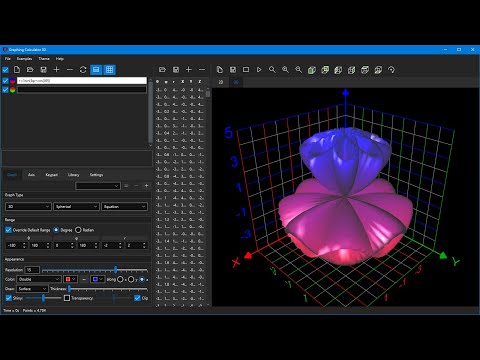Screen dimensions: 480x360
Task: Save equations using the equation toolbar floppy icon
Action: tap(43, 70)
